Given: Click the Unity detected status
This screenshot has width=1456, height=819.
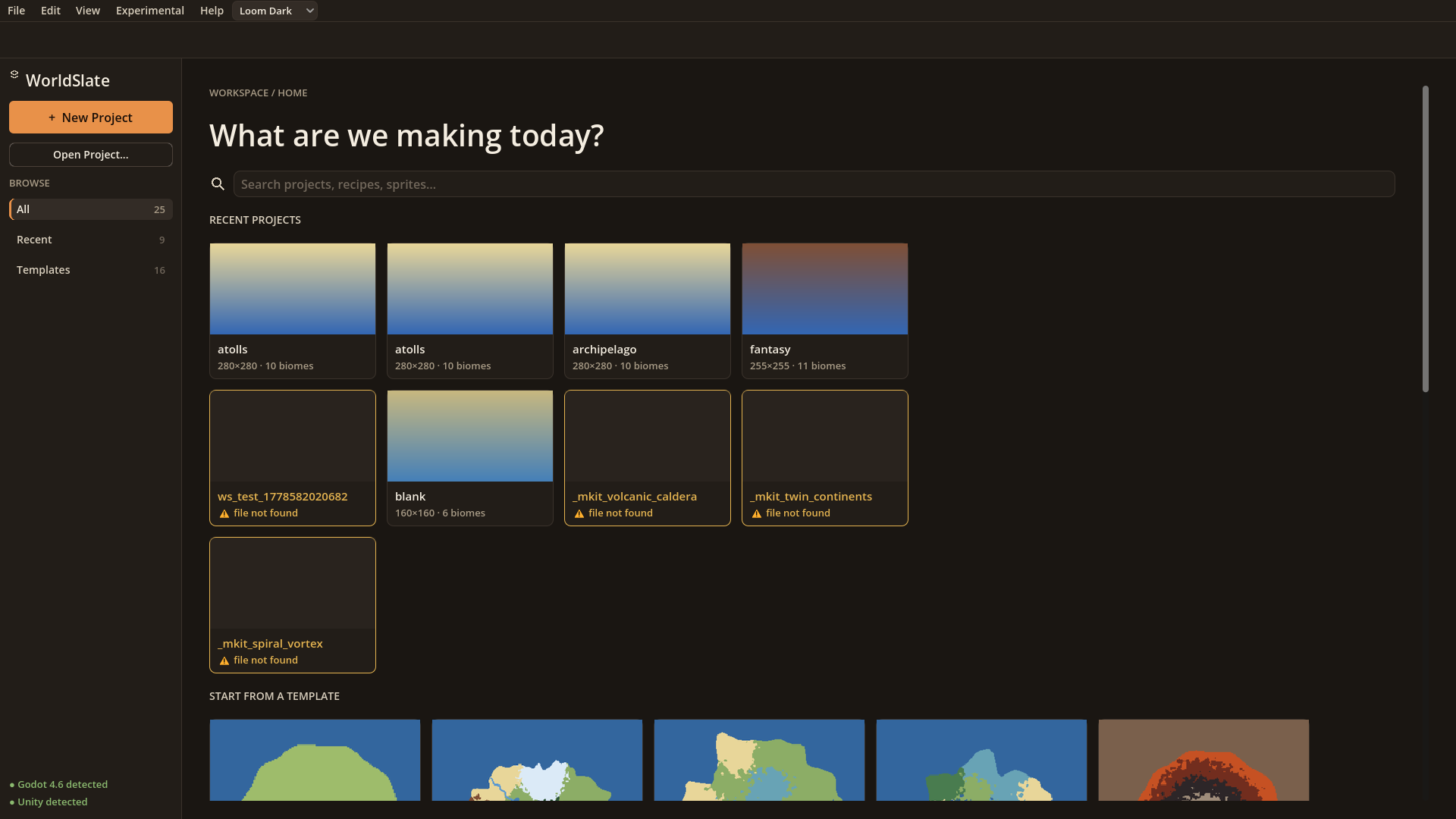Looking at the screenshot, I should pyautogui.click(x=49, y=802).
